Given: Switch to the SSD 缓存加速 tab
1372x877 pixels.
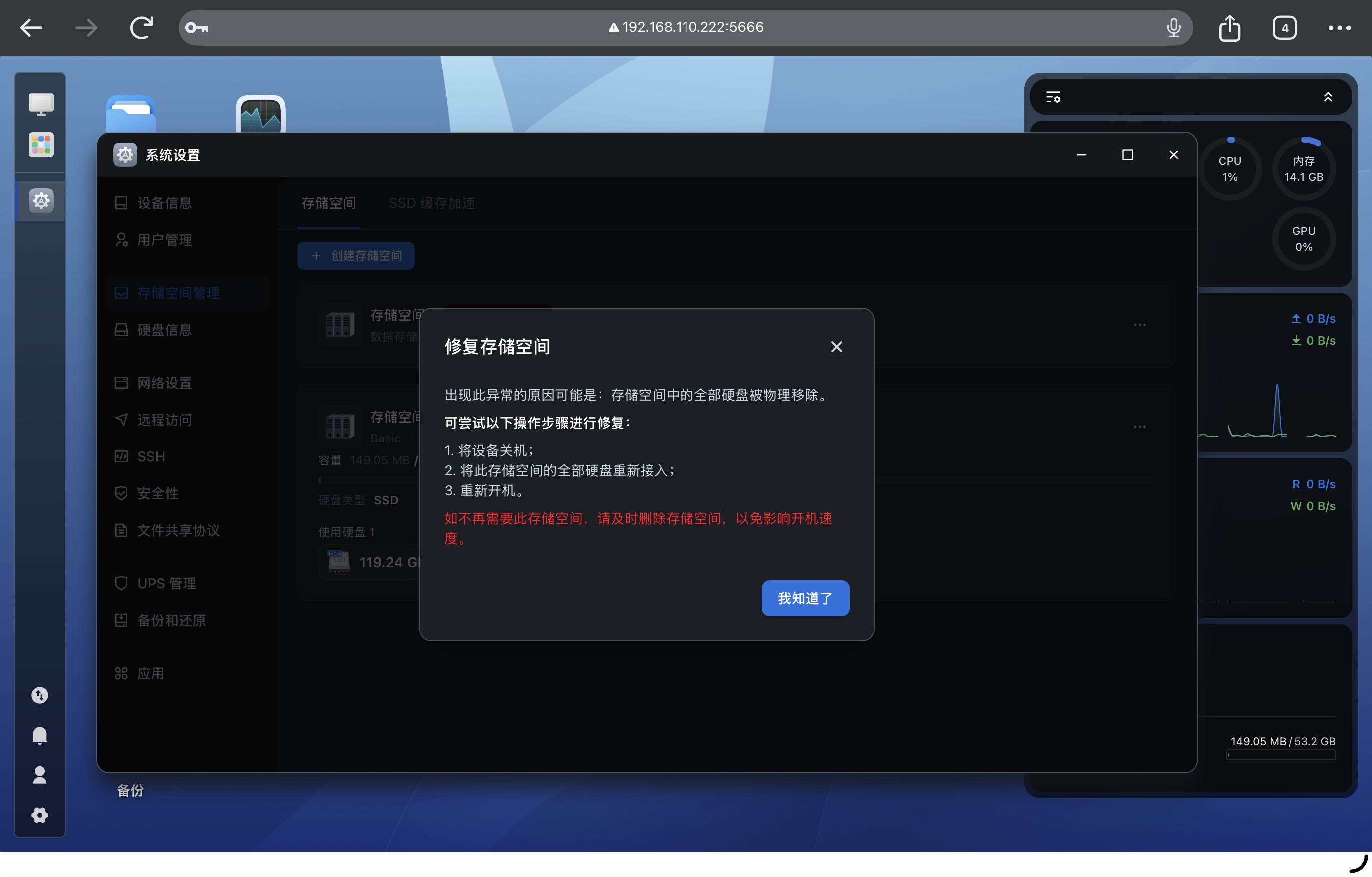Looking at the screenshot, I should (x=431, y=203).
